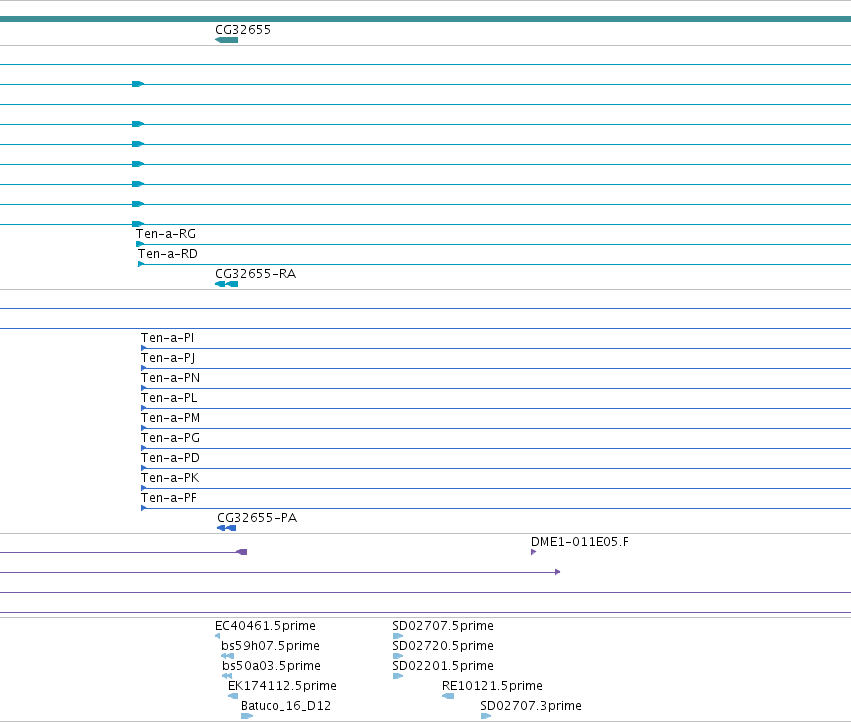This screenshot has width=851, height=722.
Task: Select the Ten-a-PI protein label
Action: pos(167,338)
